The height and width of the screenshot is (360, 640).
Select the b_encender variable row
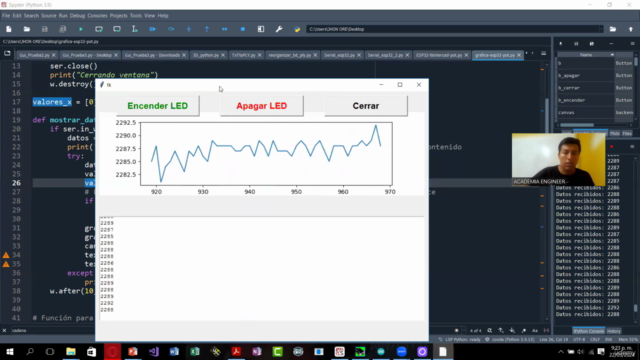[596, 100]
